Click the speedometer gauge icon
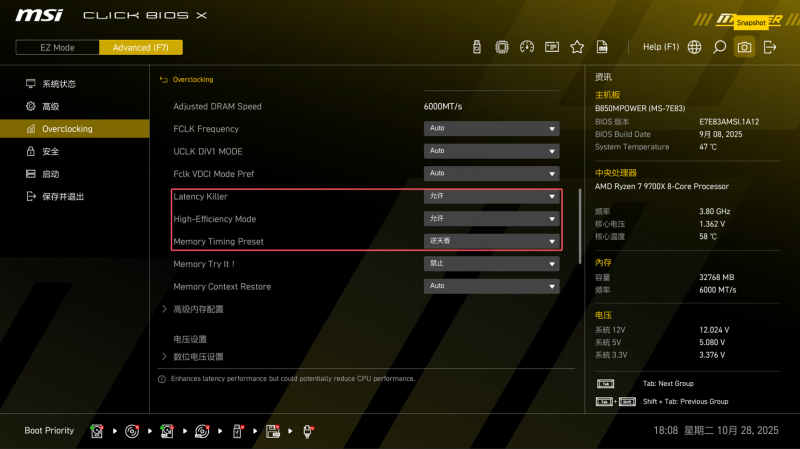Screen dimensions: 800x449 pos(527,47)
